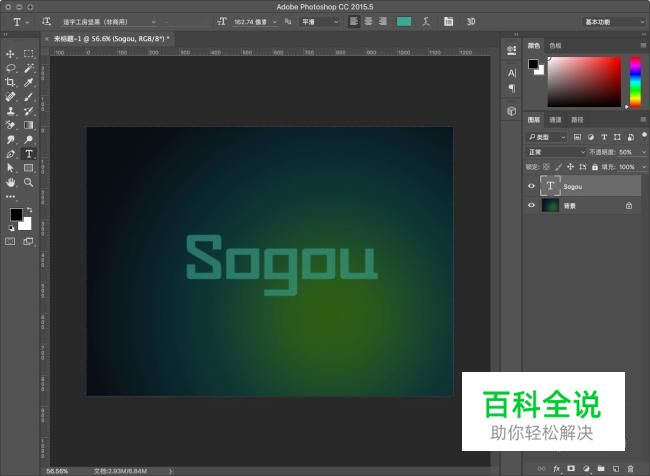Image resolution: width=650 pixels, height=476 pixels.
Task: Lock transparent pixels
Action: (546, 167)
